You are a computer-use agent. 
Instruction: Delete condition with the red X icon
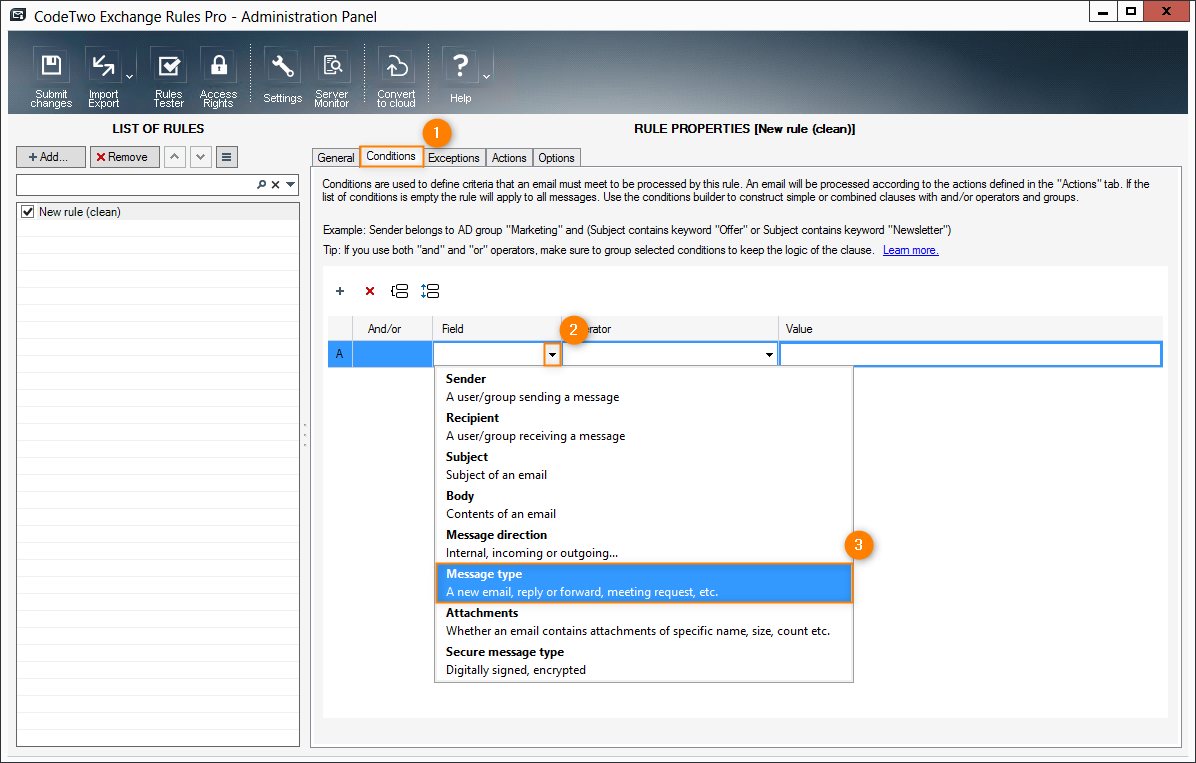click(x=370, y=291)
